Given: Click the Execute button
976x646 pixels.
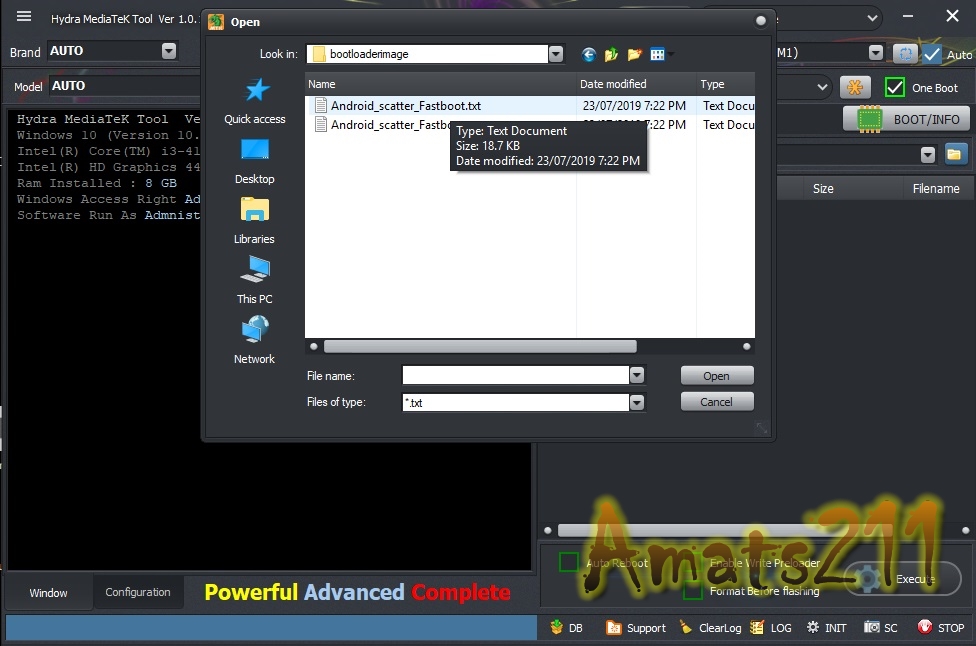Looking at the screenshot, I should [x=902, y=579].
